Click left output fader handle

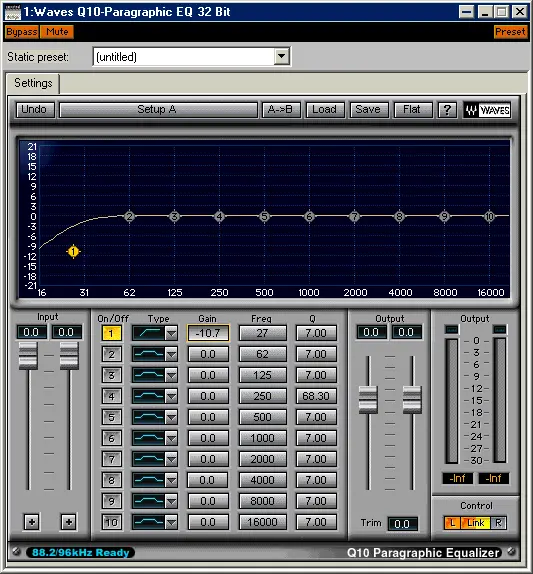[x=368, y=399]
